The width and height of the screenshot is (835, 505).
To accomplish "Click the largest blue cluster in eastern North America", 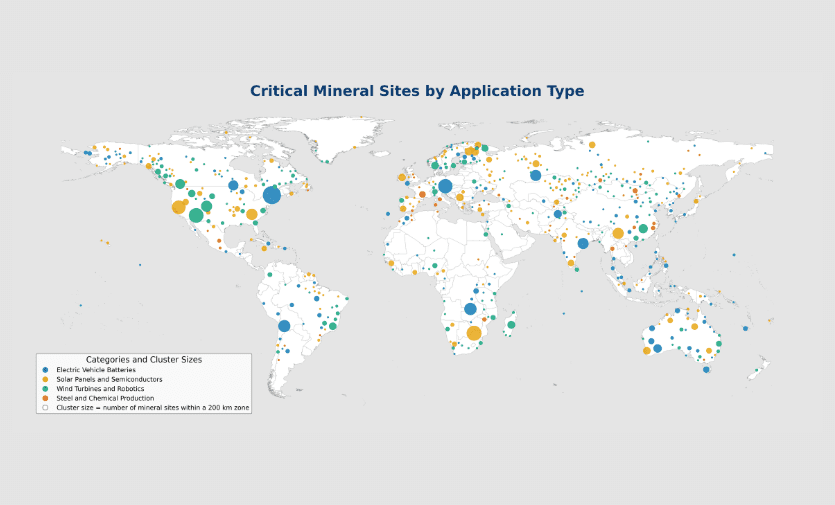I will click(x=272, y=195).
